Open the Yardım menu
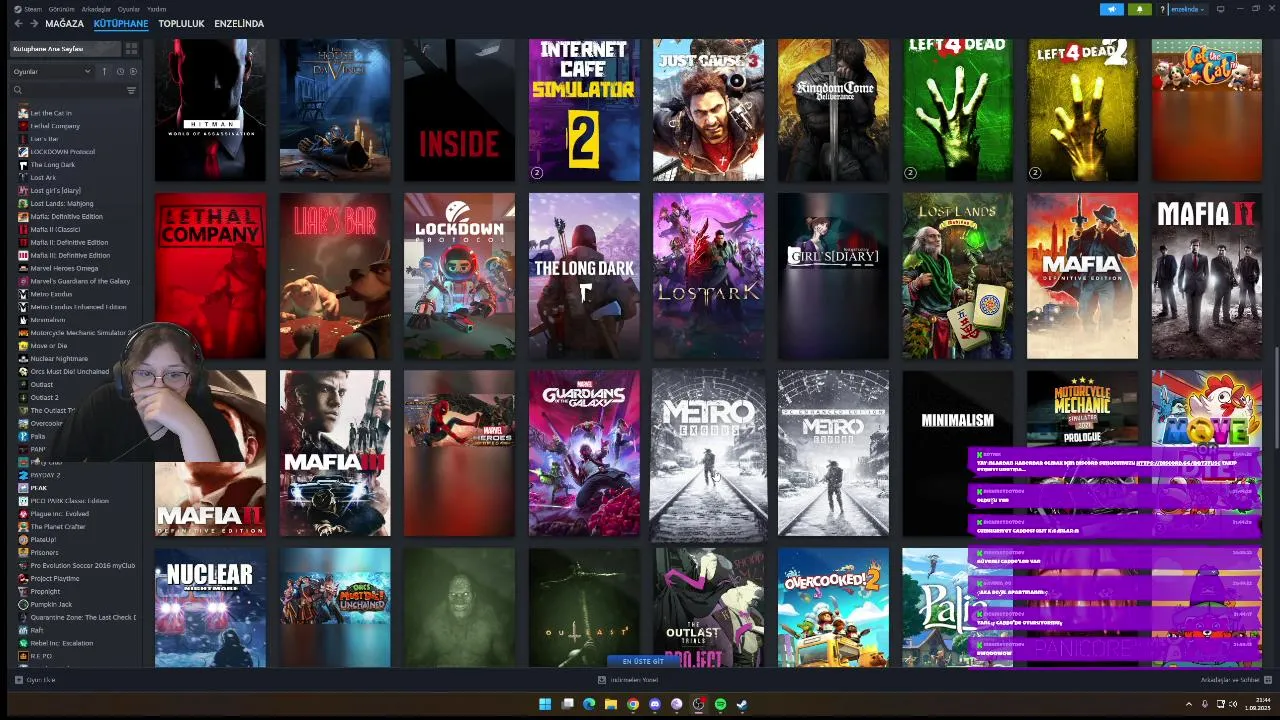The width and height of the screenshot is (1280, 720). (x=156, y=9)
